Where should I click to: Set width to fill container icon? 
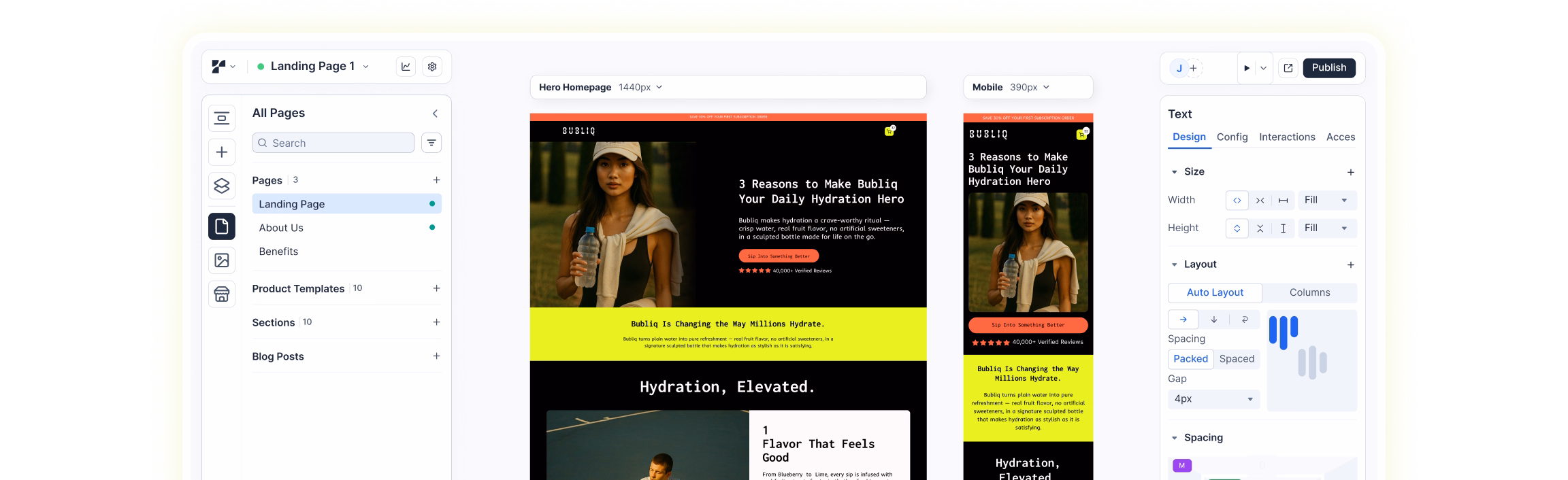click(1237, 201)
